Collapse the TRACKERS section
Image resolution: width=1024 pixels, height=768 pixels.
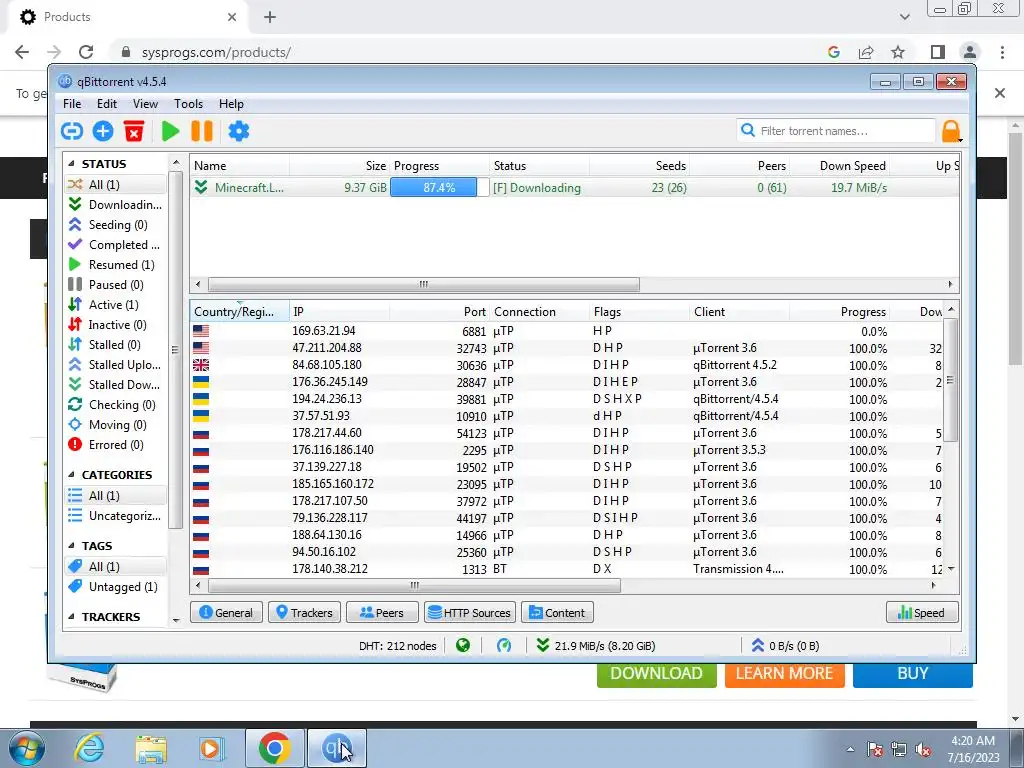[x=71, y=616]
